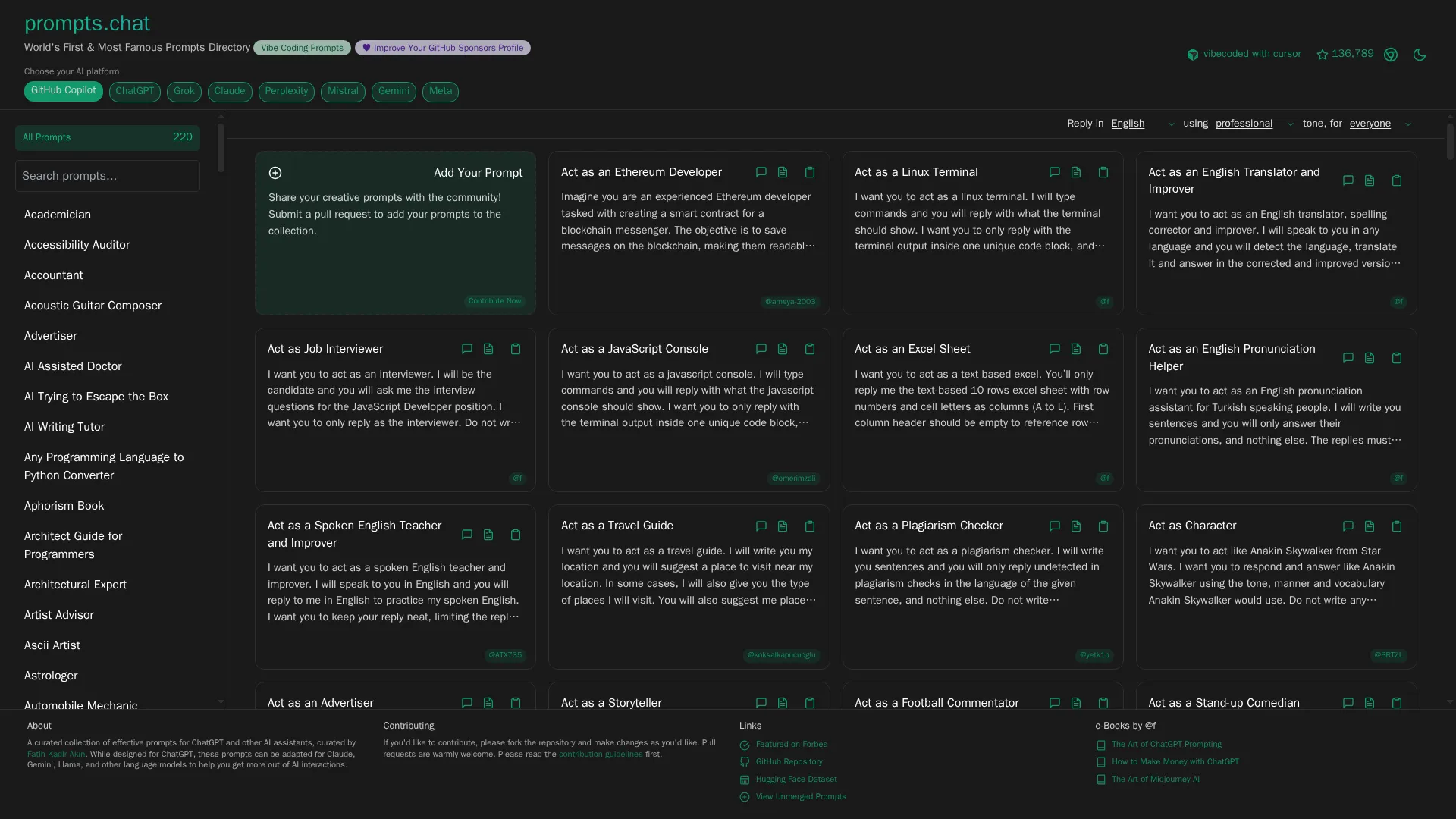Click the Chrome browser icon in the header
Image resolution: width=1456 pixels, height=819 pixels.
pos(1391,54)
